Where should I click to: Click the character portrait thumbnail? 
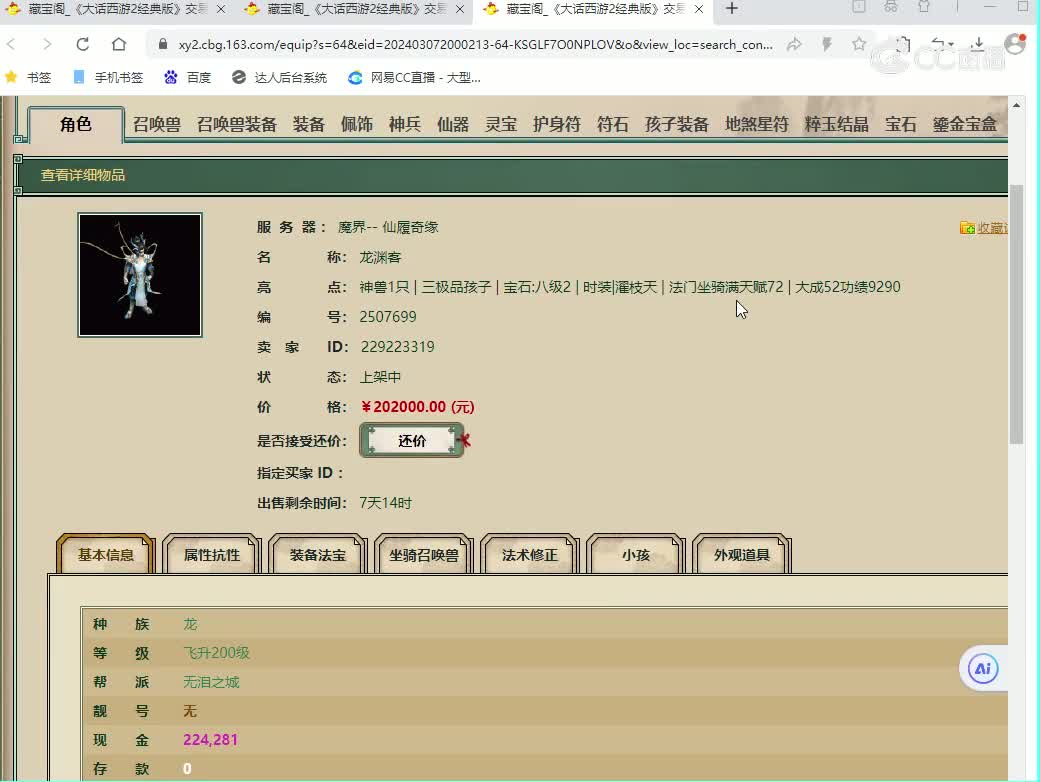coord(140,275)
